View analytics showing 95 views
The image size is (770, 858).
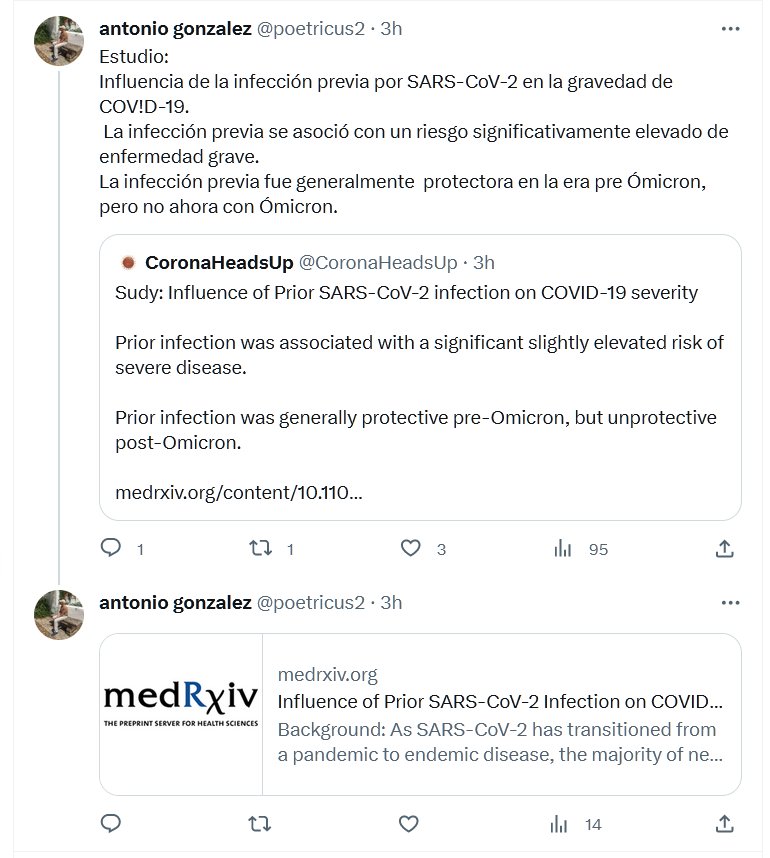pos(563,548)
